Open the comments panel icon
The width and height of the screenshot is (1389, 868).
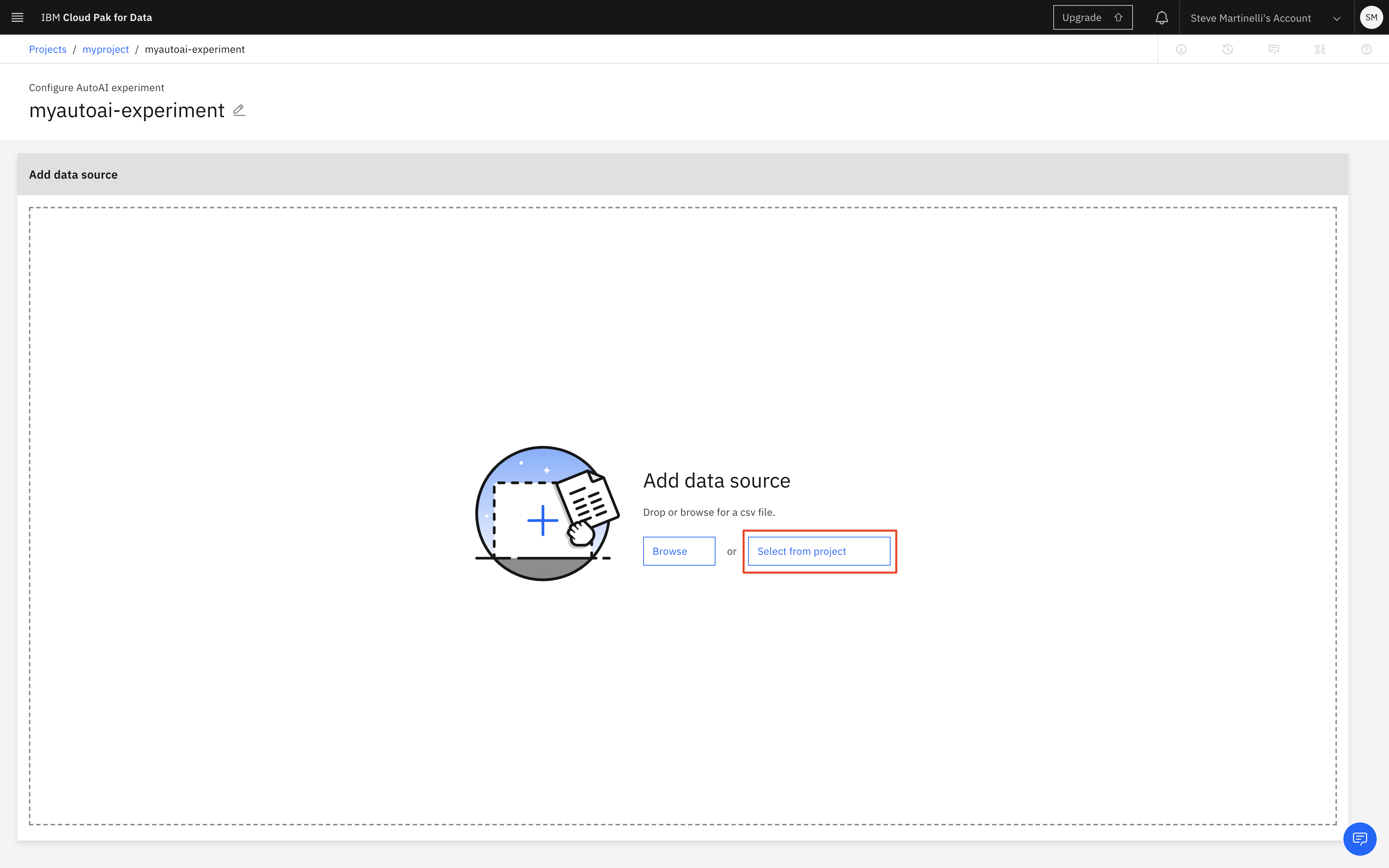1274,50
